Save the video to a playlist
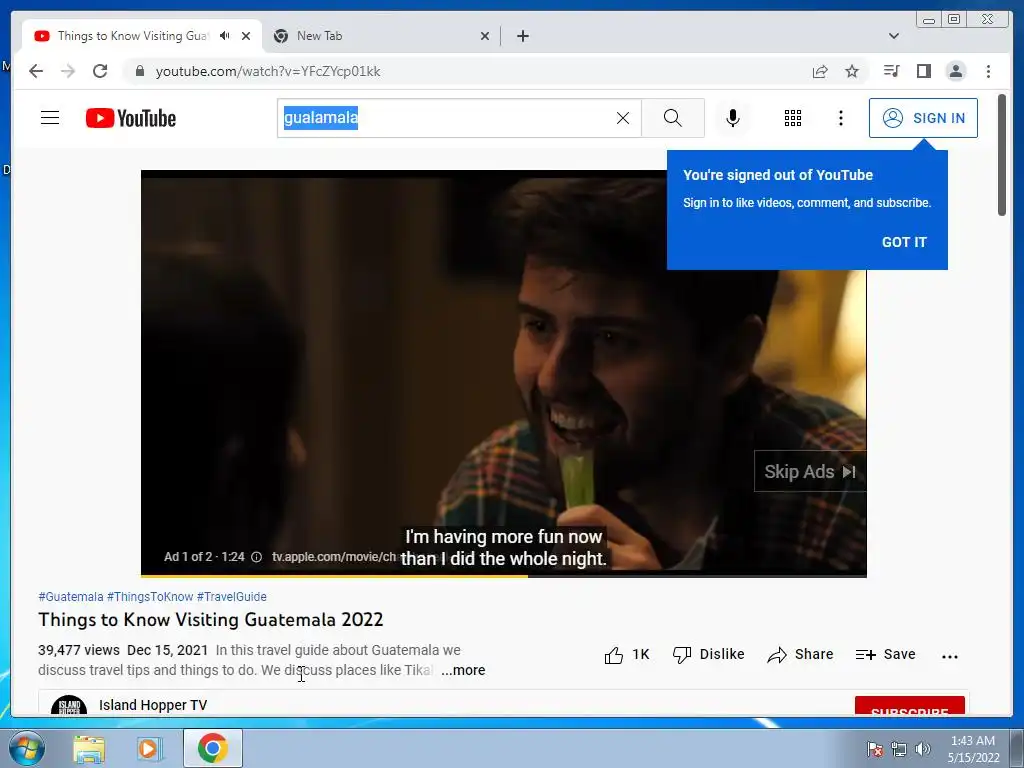The height and width of the screenshot is (768, 1024). [886, 655]
